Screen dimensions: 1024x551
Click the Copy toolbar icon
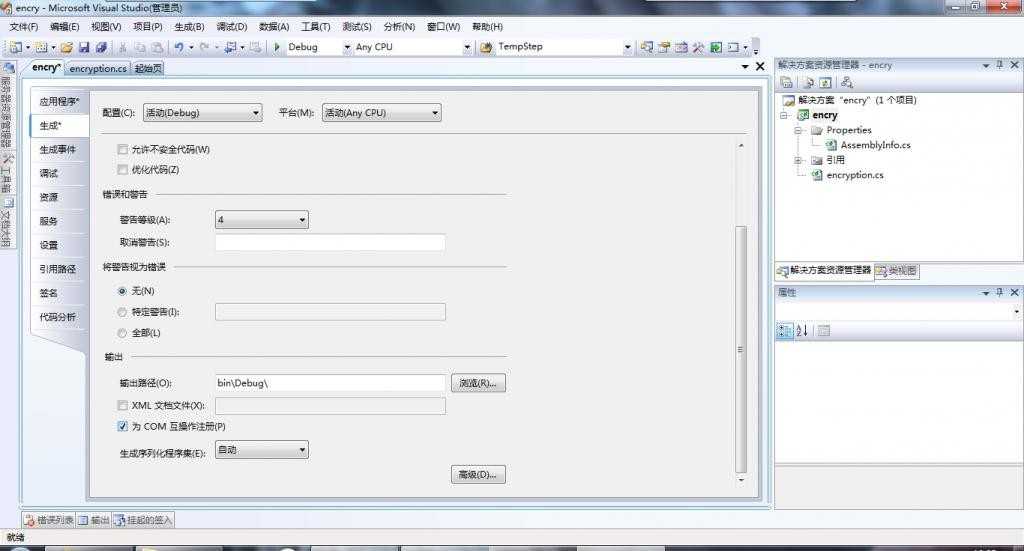[x=140, y=47]
